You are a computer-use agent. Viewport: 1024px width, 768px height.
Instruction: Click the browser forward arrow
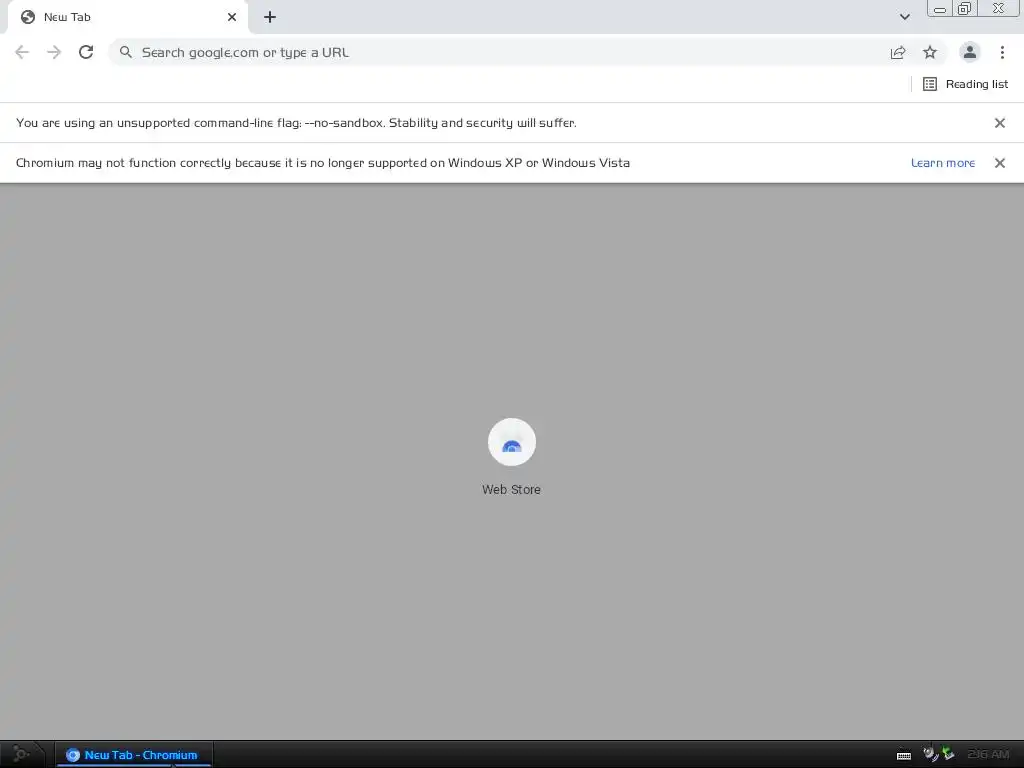click(x=54, y=52)
